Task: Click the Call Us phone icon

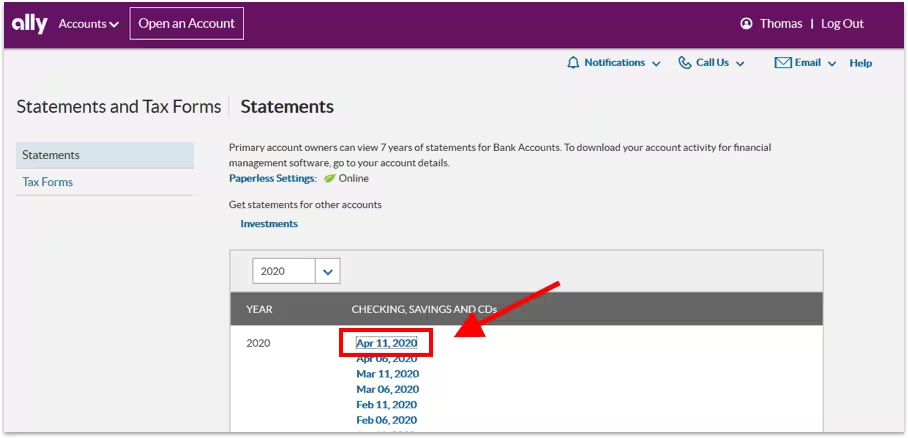Action: point(685,63)
